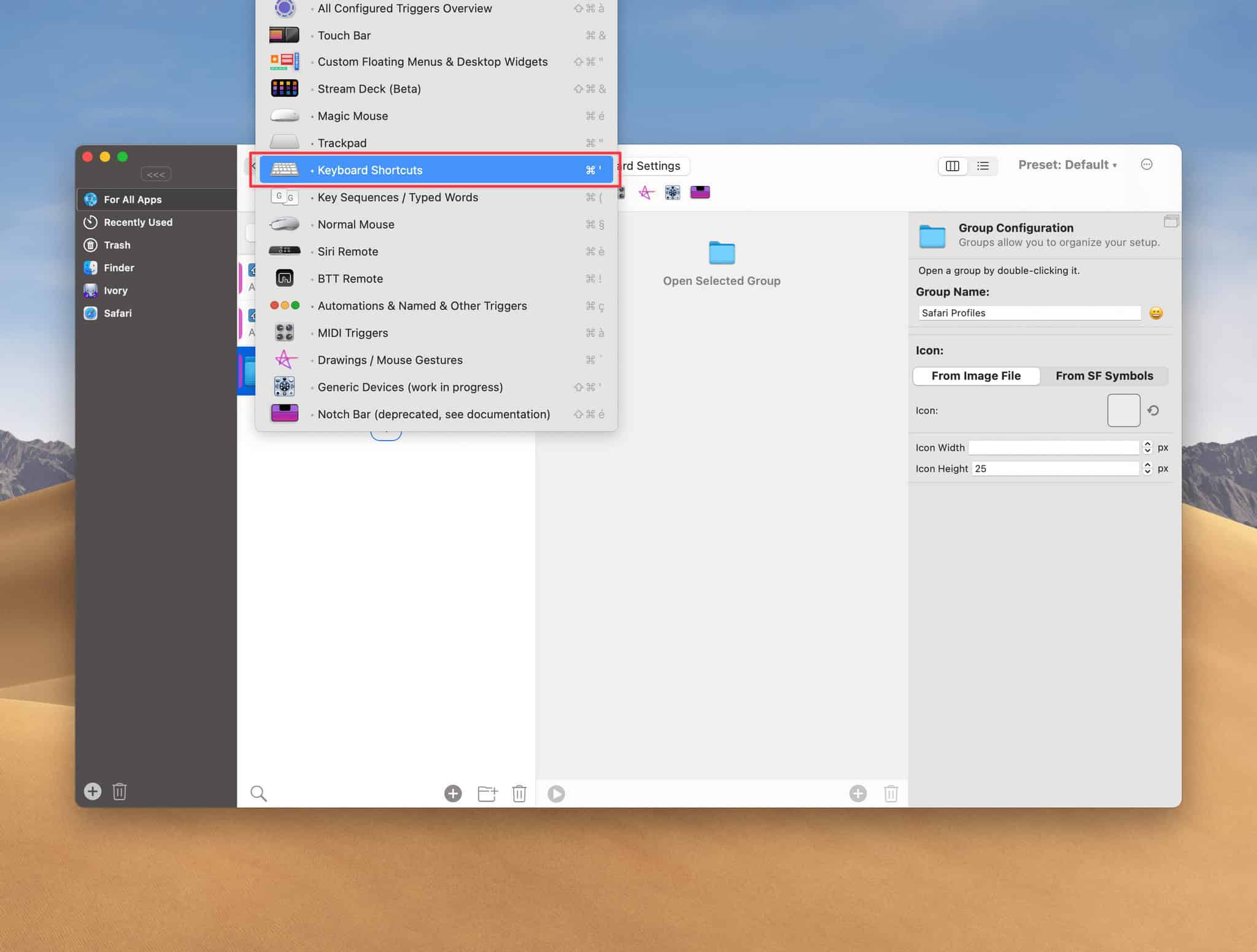
Task: Delete selected app with sidebar trash icon
Action: pos(120,791)
